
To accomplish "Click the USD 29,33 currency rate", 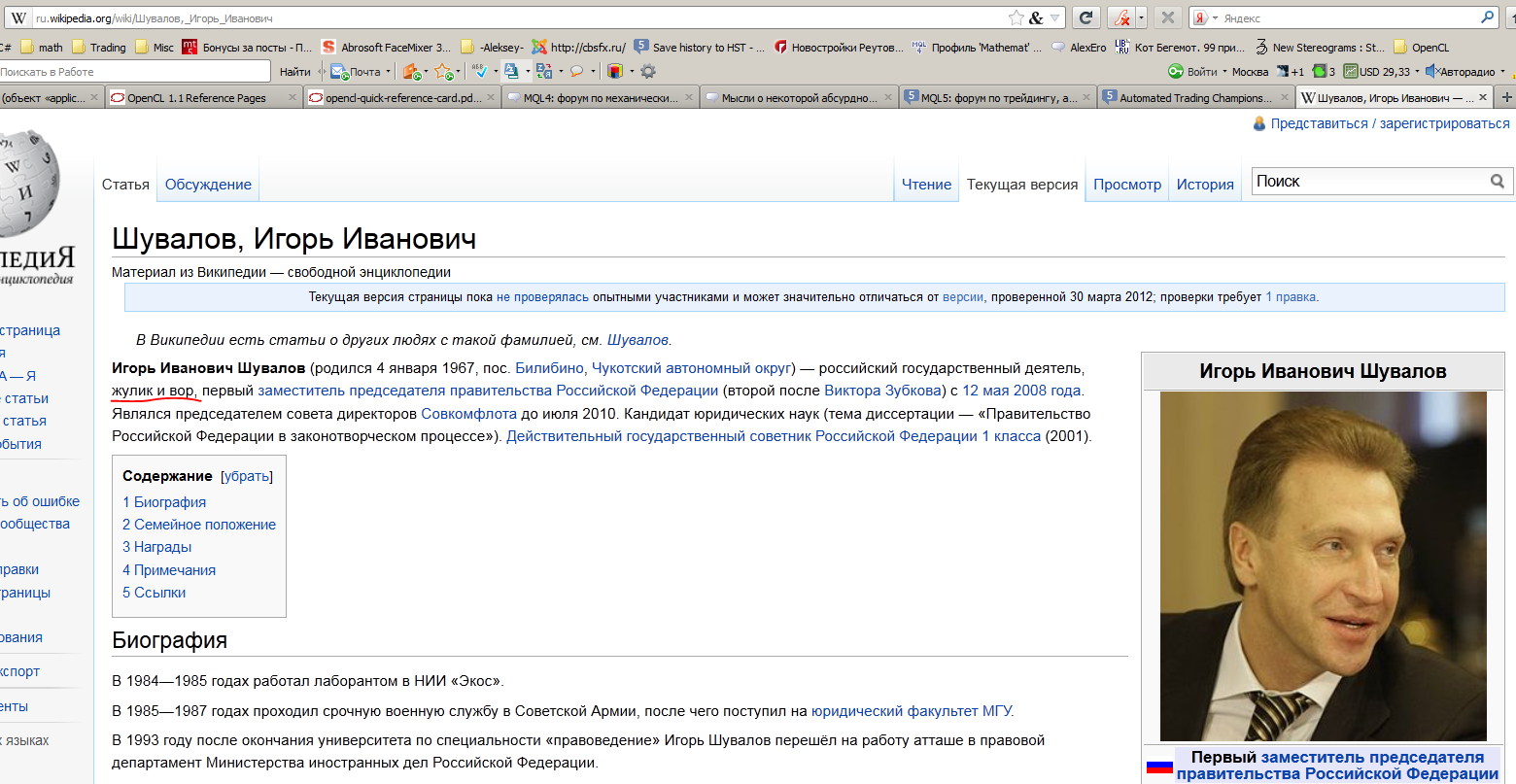I will [x=1376, y=71].
